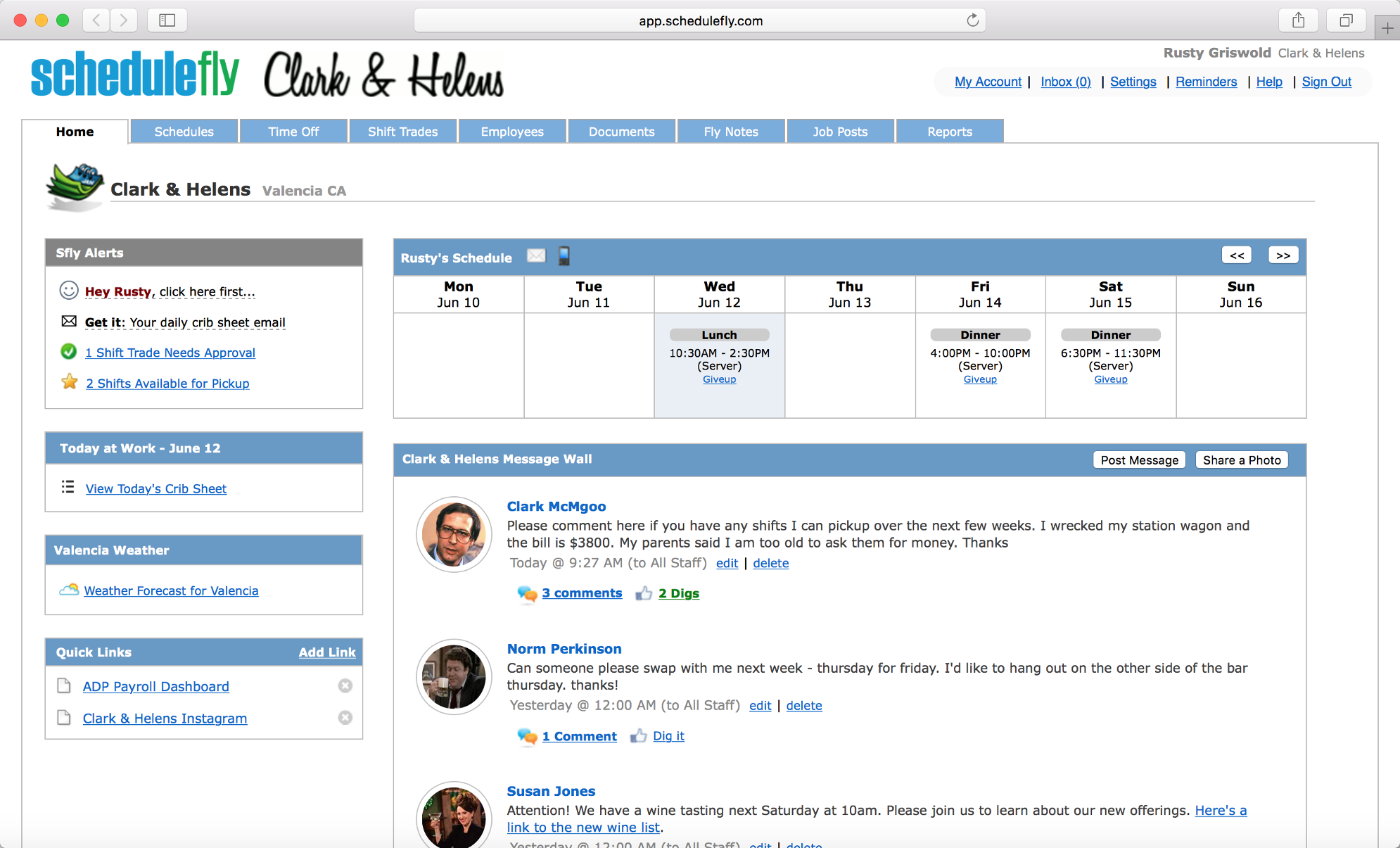Screen dimensions: 1400x848
Task: Open the My Account link
Action: tap(988, 82)
